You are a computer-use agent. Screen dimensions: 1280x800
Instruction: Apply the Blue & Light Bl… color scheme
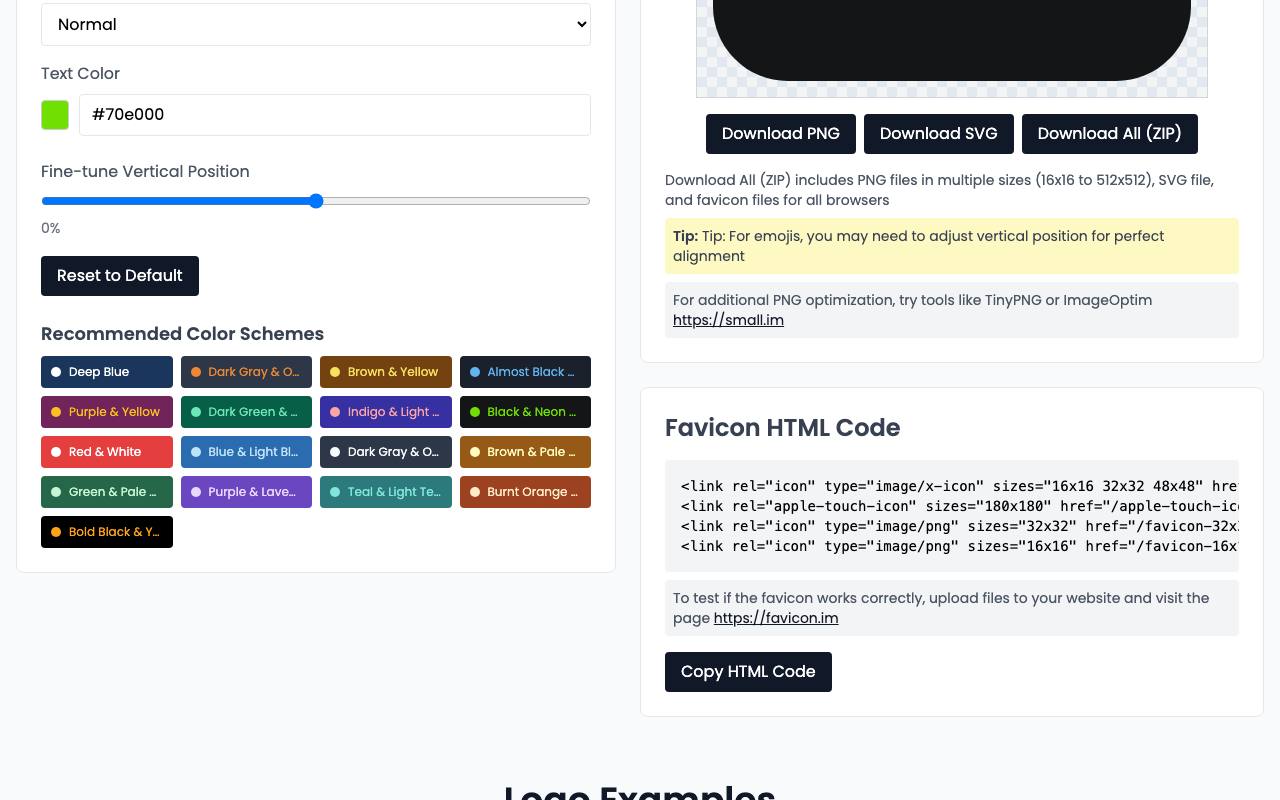246,452
